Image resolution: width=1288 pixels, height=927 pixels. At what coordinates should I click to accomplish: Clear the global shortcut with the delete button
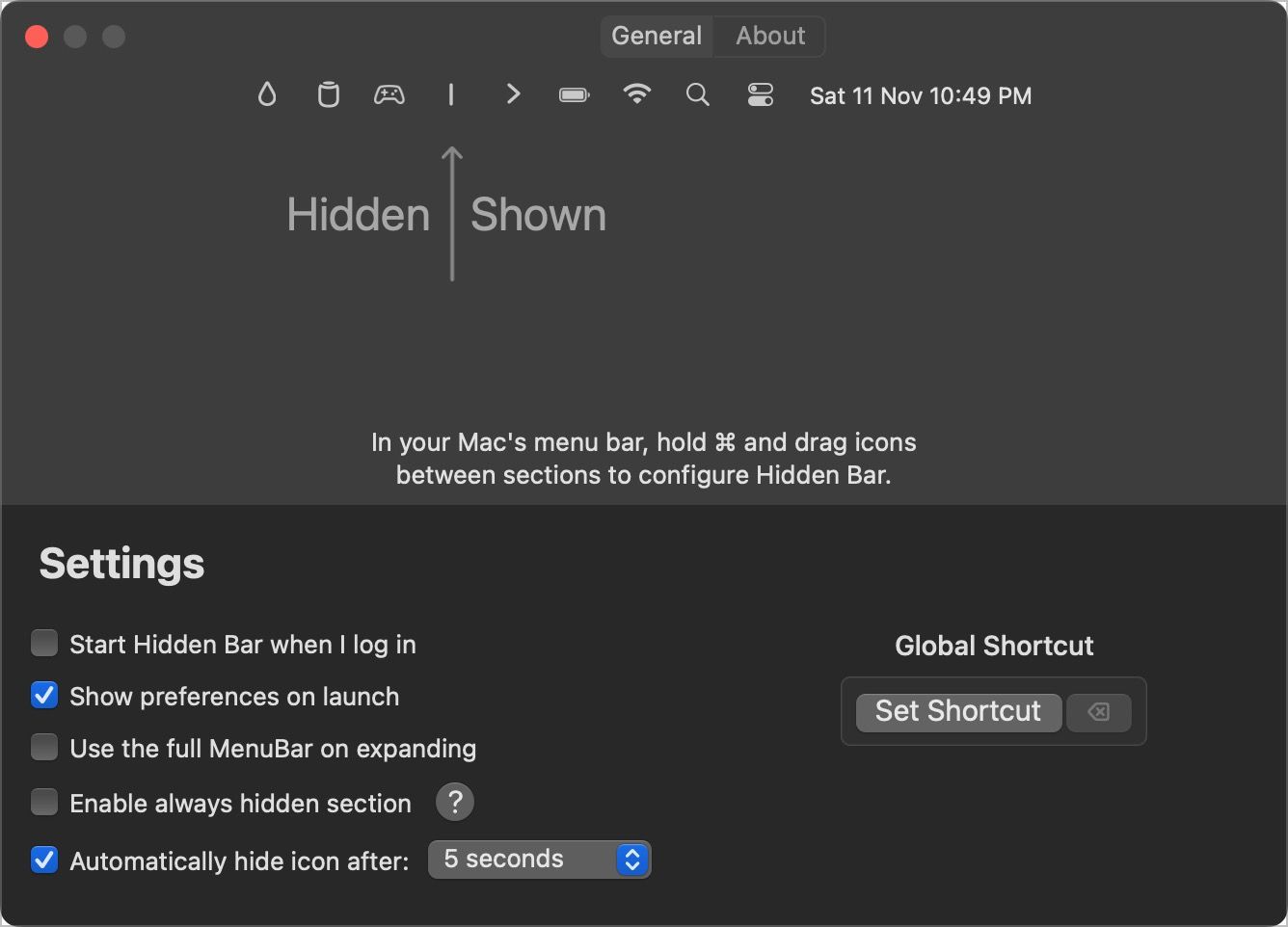pyautogui.click(x=1099, y=712)
